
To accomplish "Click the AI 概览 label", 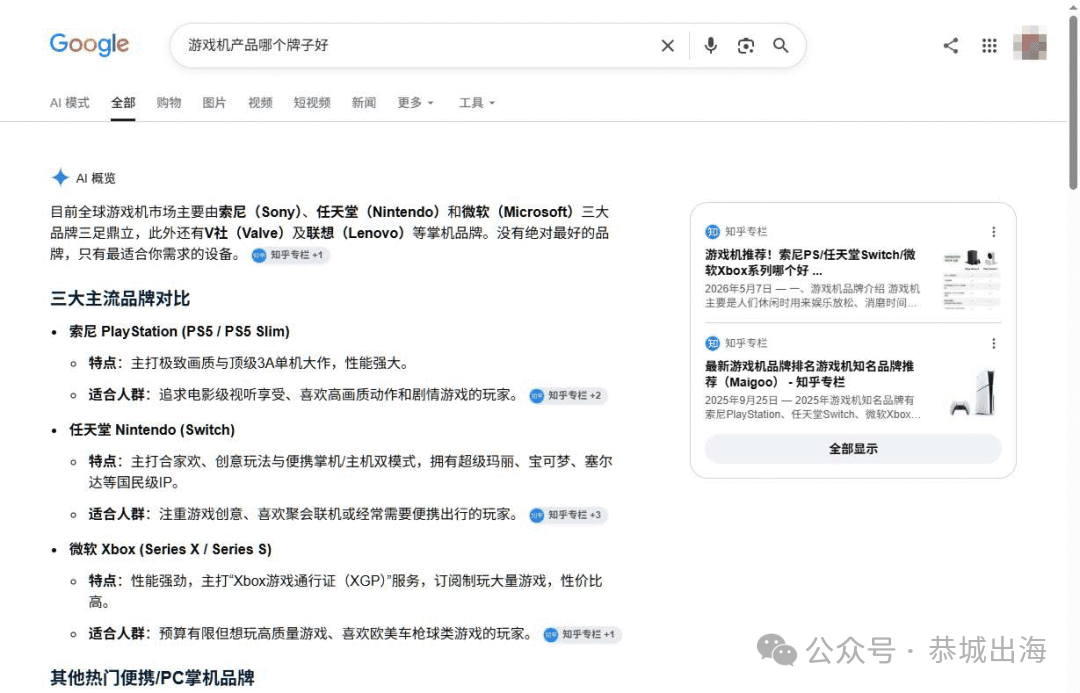I will tap(96, 178).
